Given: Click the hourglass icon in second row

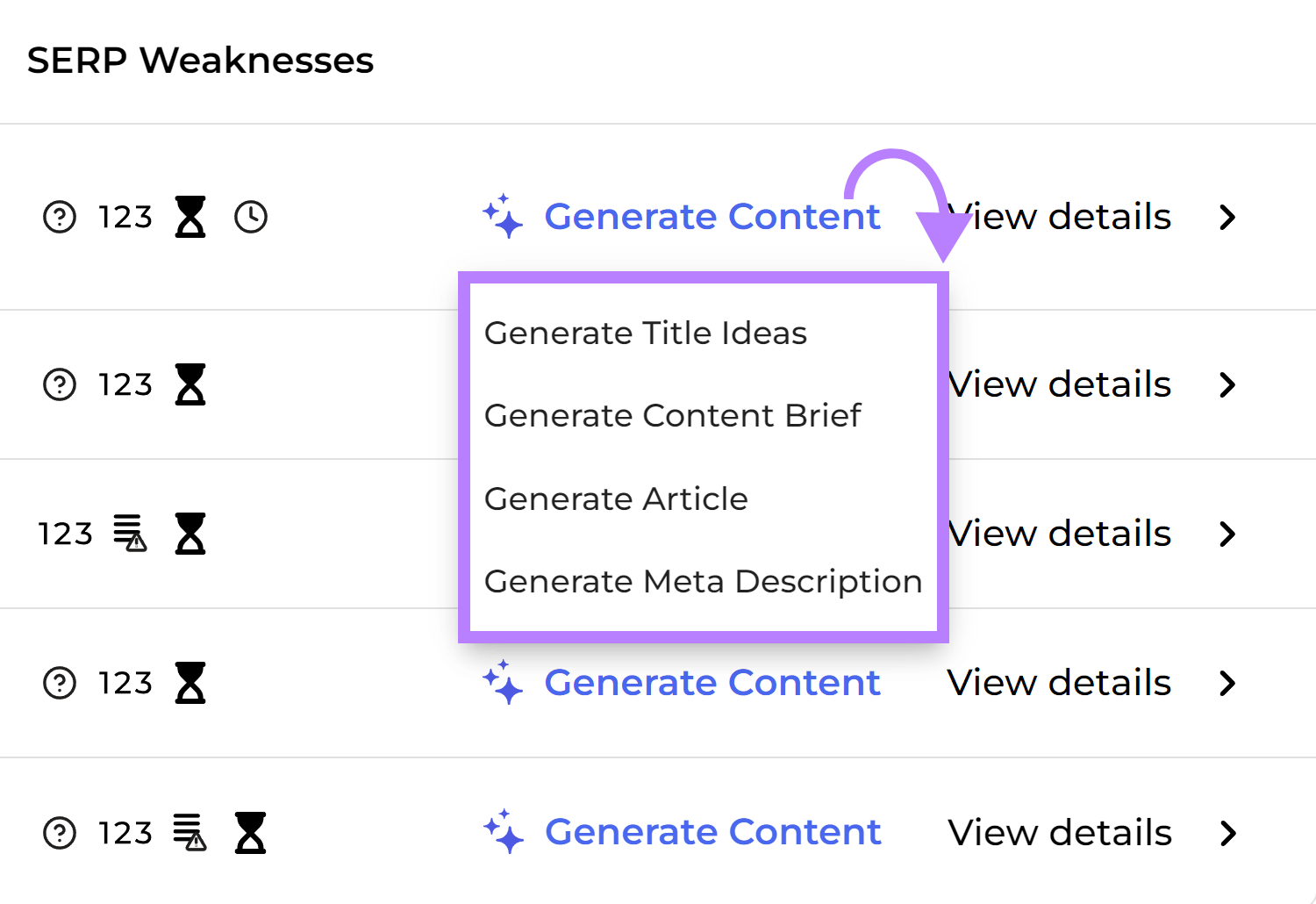Looking at the screenshot, I should click(x=190, y=384).
